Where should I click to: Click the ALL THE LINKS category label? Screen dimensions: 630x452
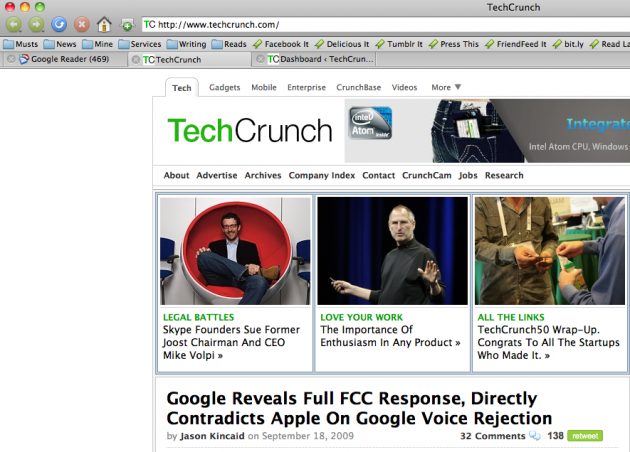tap(511, 317)
